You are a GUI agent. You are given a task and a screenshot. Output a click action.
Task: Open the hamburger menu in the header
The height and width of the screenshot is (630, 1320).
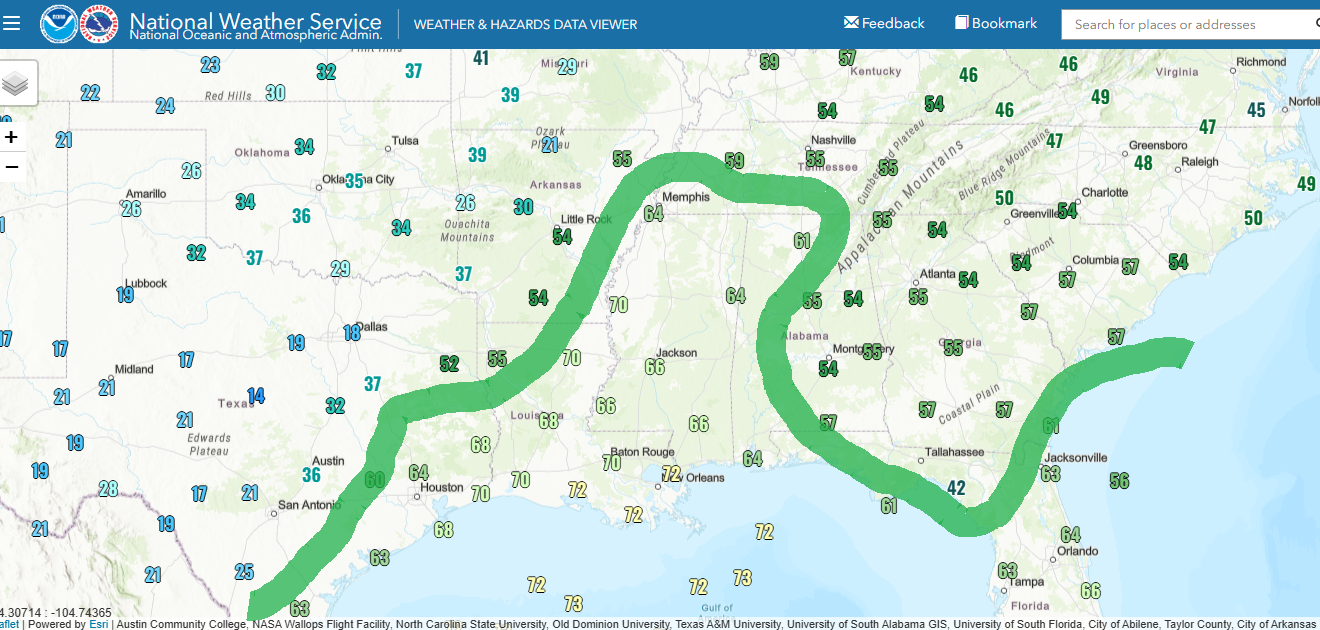pyautogui.click(x=11, y=23)
